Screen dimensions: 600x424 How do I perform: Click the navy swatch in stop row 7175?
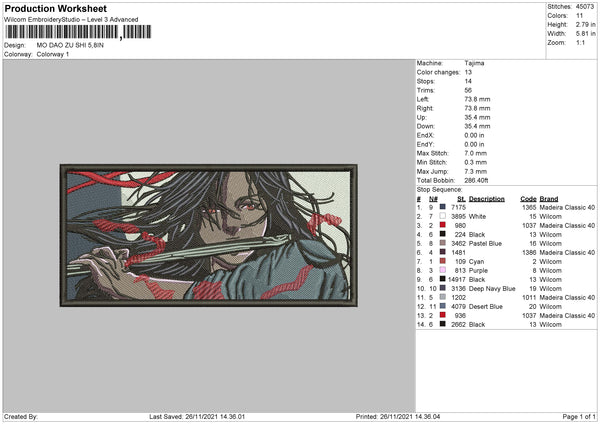coord(442,207)
